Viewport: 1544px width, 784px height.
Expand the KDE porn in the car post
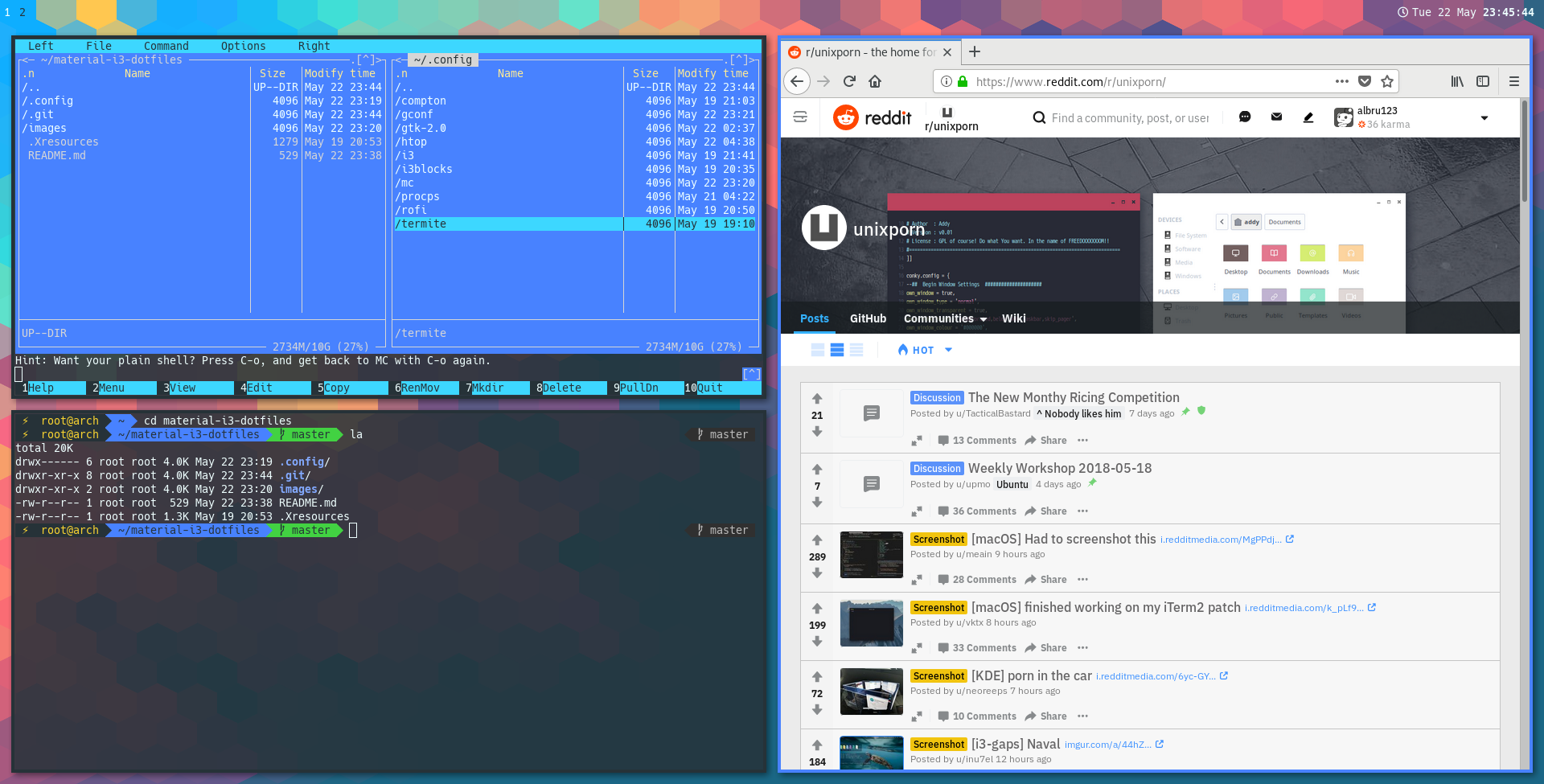[917, 716]
